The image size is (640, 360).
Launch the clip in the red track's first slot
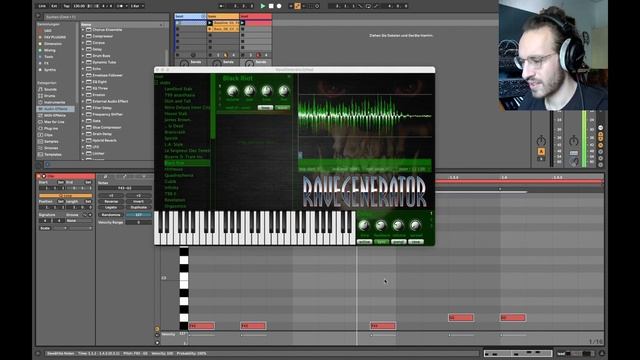click(x=242, y=23)
